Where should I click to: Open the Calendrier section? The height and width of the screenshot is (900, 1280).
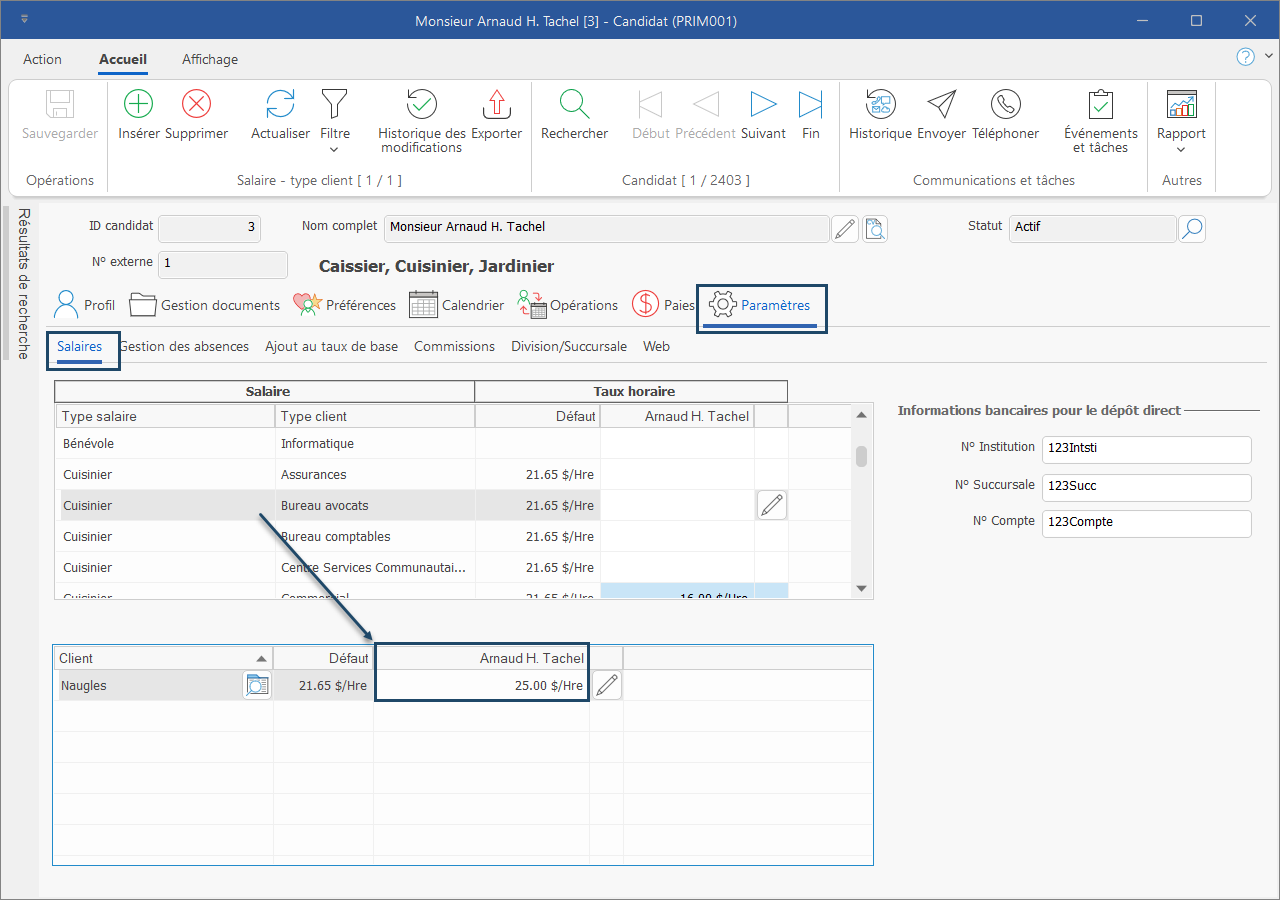tap(456, 305)
